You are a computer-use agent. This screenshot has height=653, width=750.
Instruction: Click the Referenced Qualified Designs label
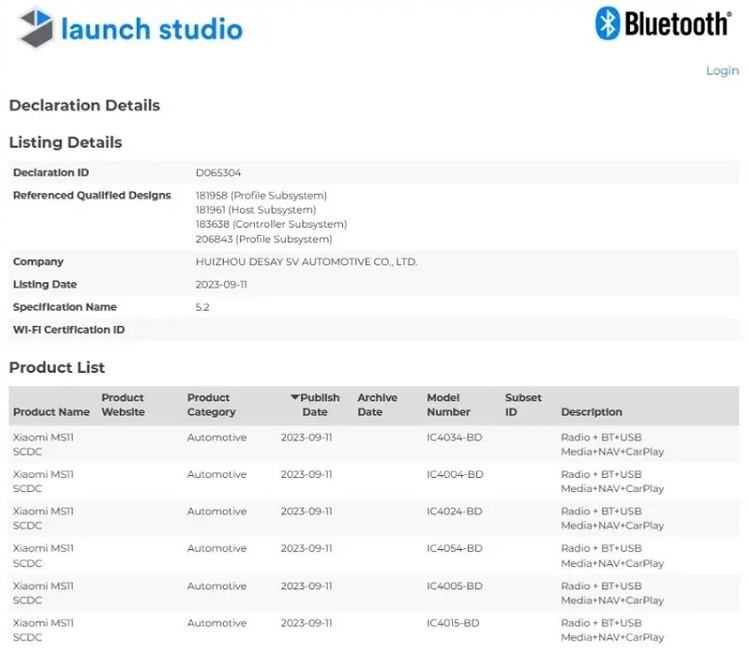coord(92,195)
